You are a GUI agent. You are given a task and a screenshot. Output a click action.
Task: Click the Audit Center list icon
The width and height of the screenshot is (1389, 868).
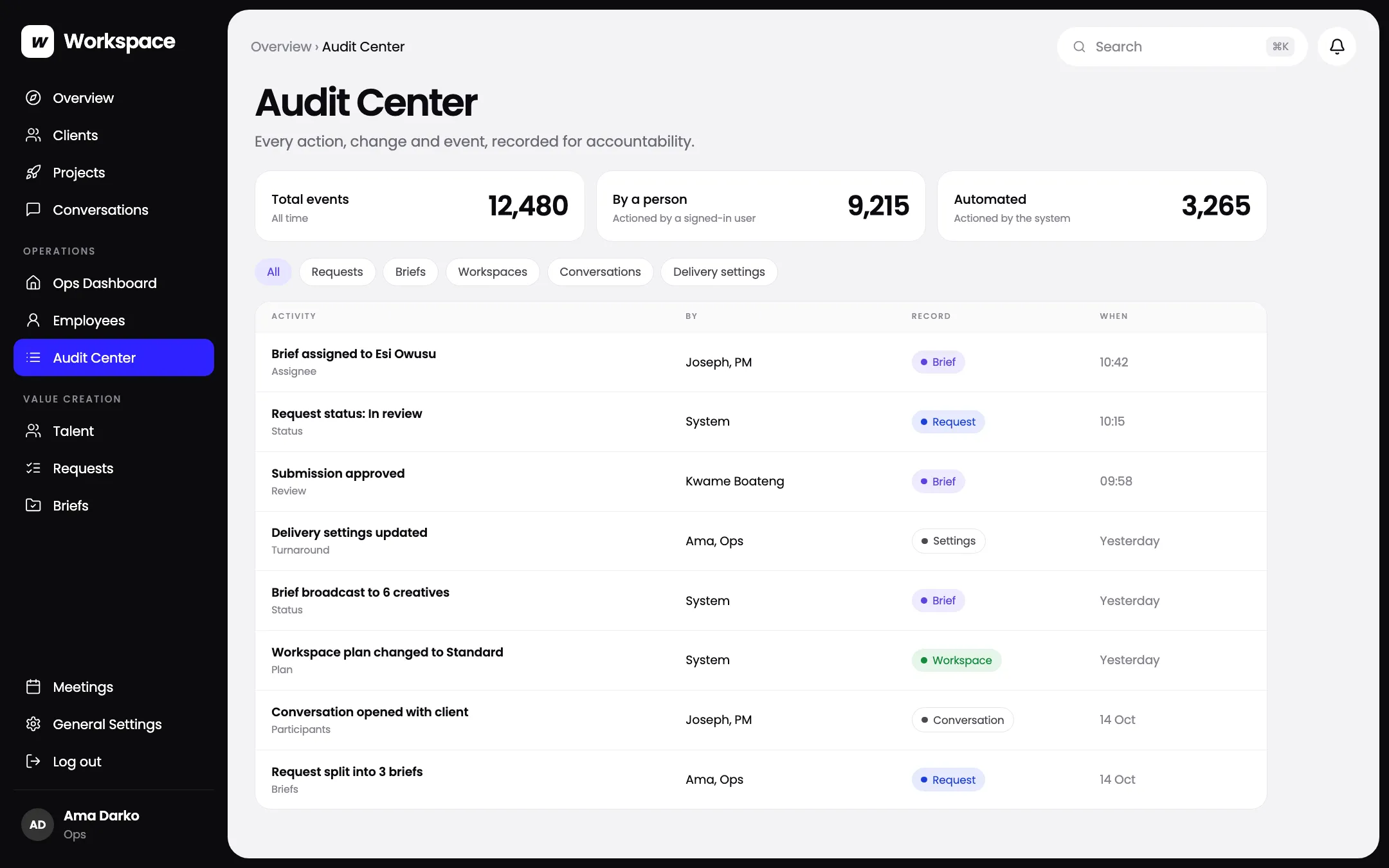click(33, 357)
